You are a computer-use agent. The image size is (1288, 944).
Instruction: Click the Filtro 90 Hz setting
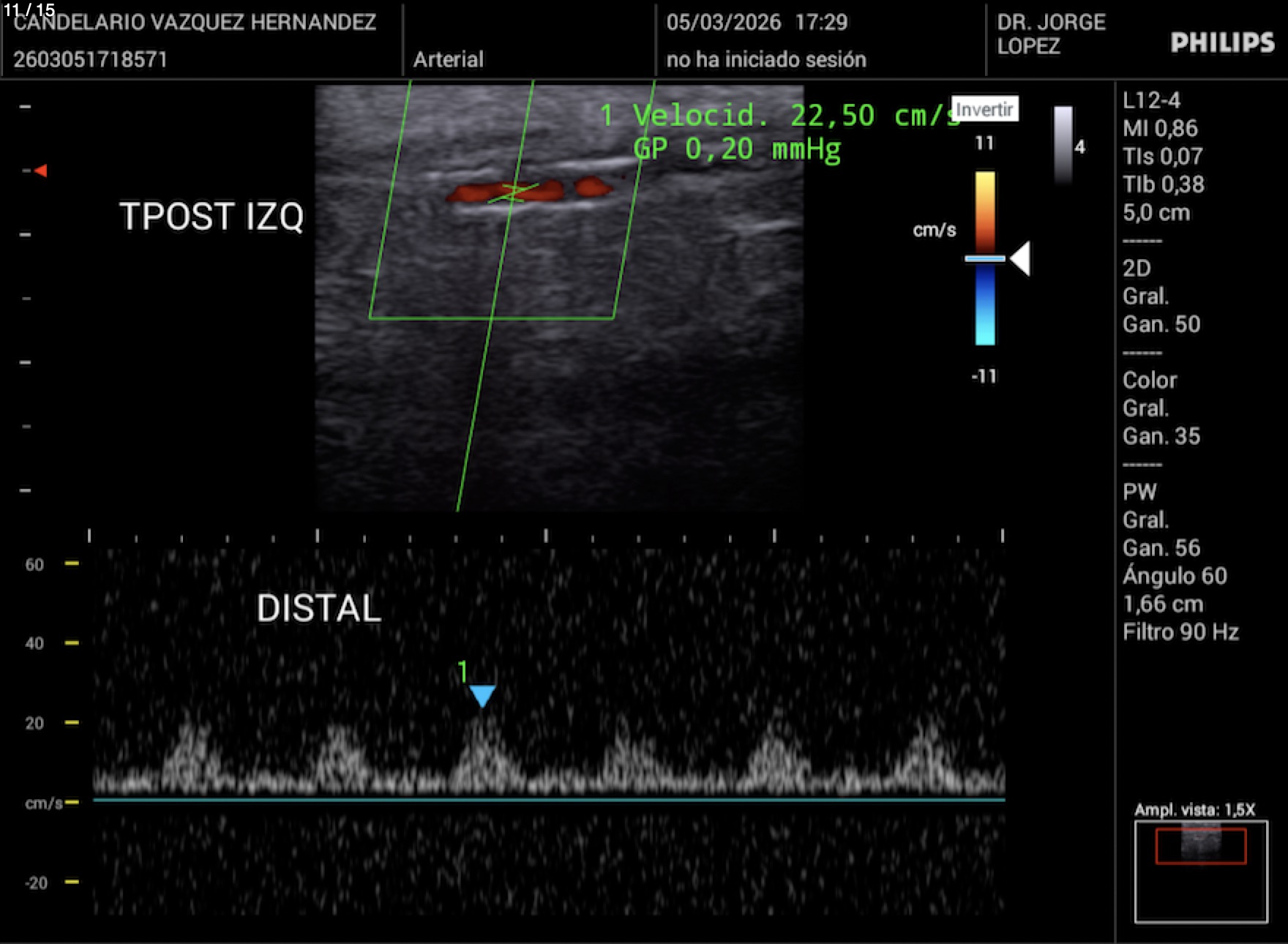[1180, 632]
